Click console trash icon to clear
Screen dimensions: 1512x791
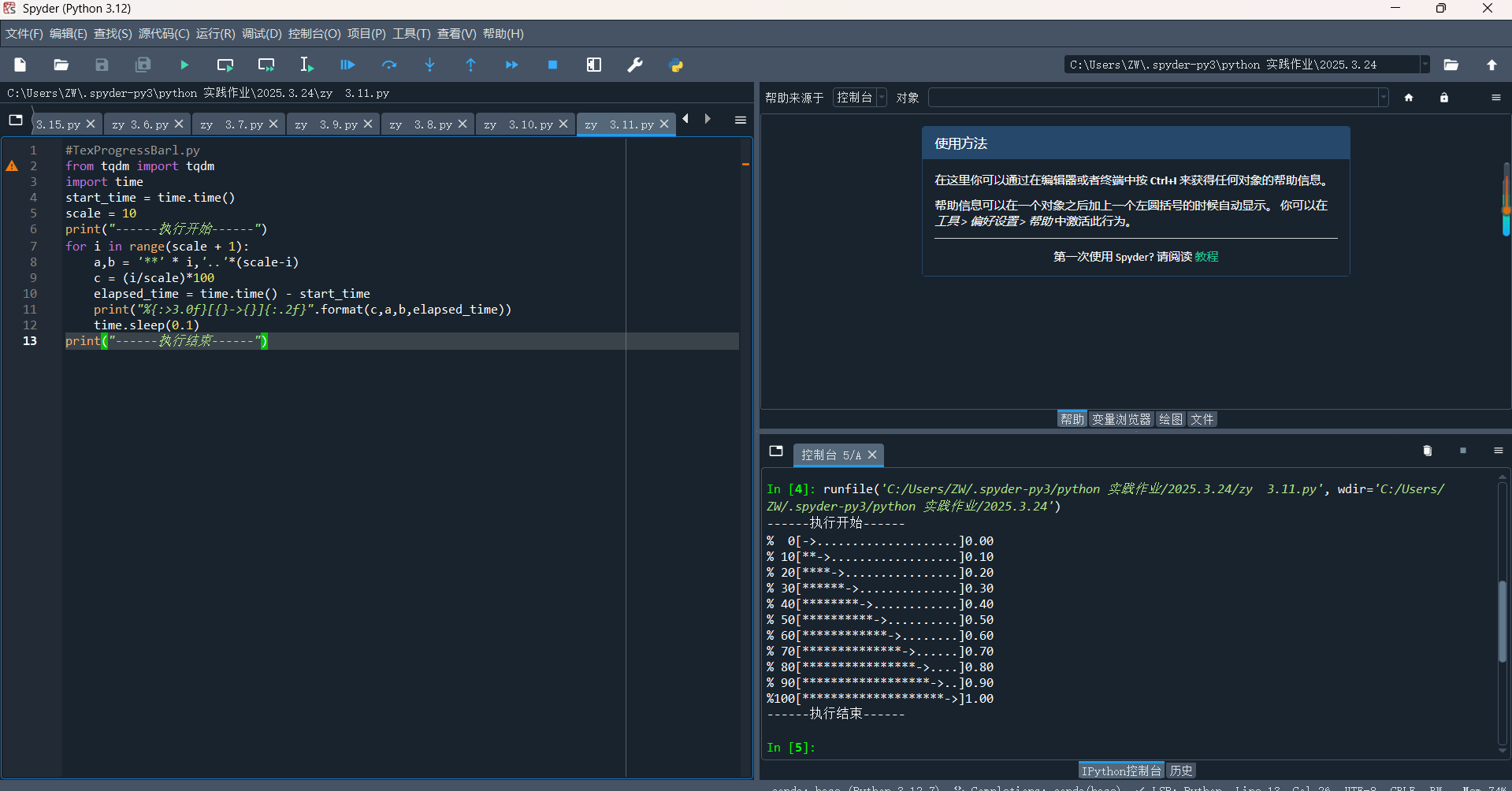point(1427,451)
